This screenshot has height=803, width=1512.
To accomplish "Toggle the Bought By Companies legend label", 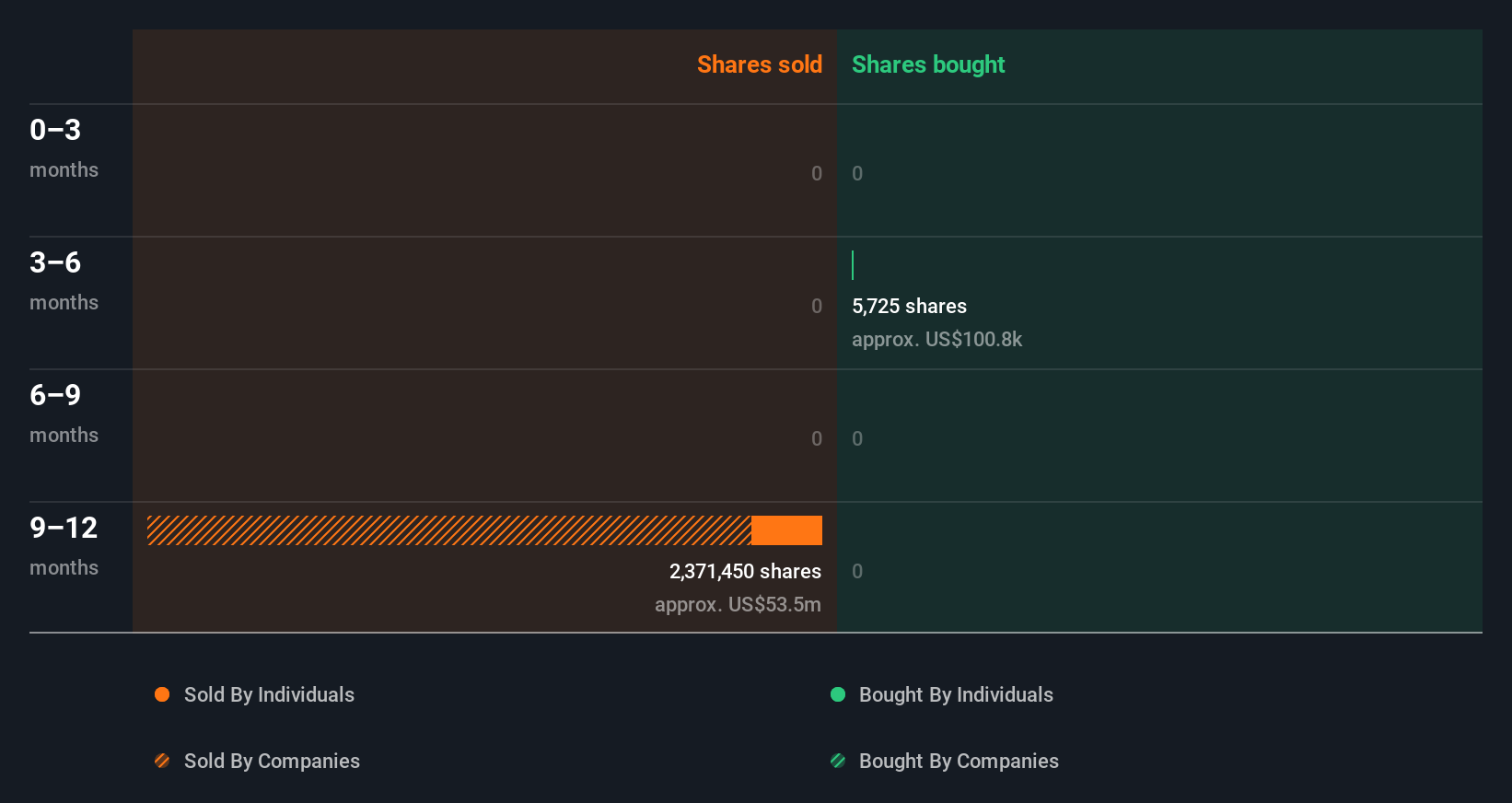I will coord(959,761).
